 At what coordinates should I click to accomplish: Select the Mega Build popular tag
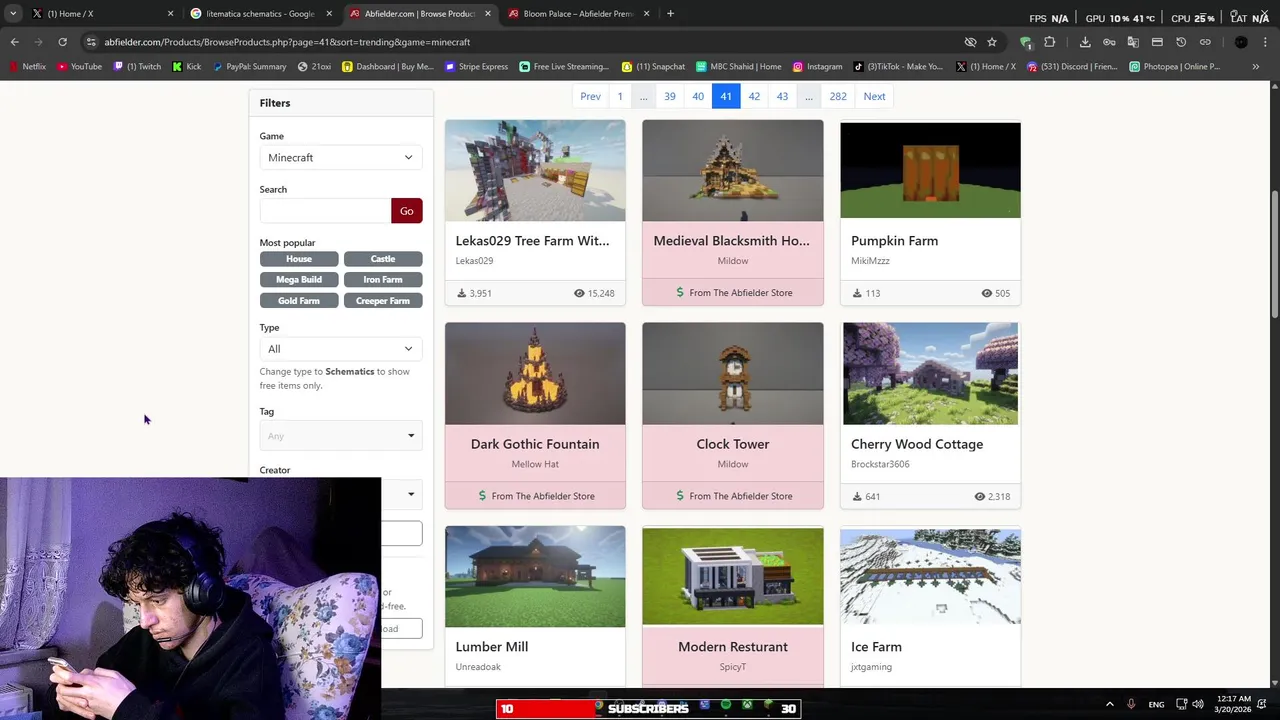pyautogui.click(x=299, y=280)
